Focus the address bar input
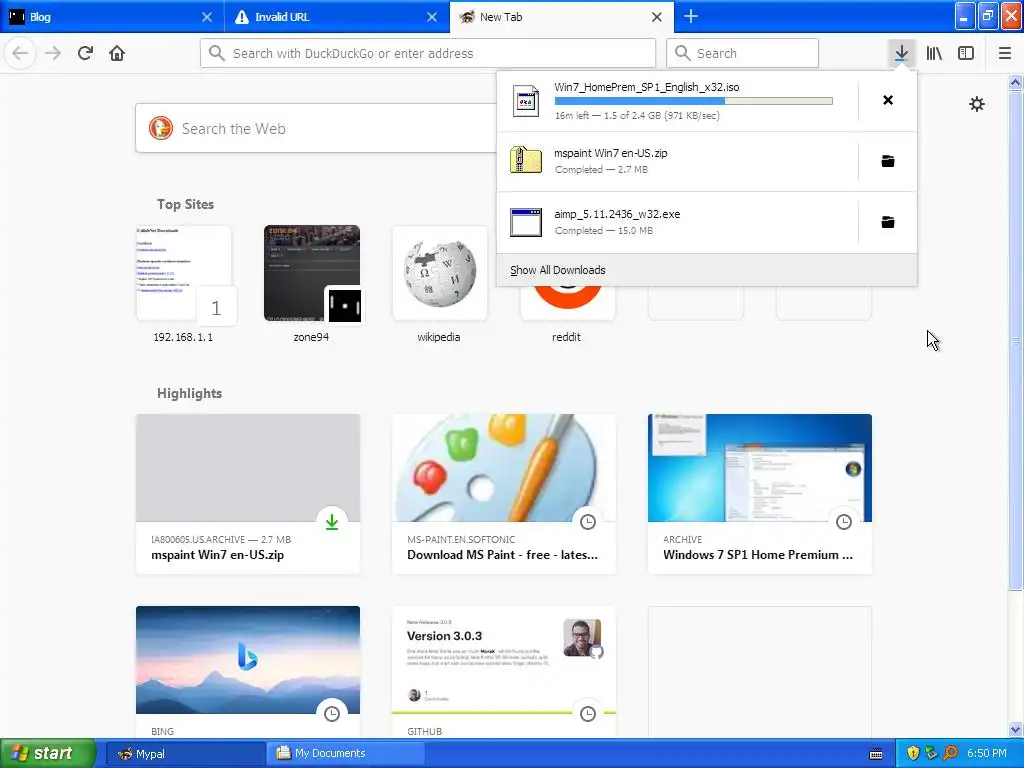1024x768 pixels. pos(428,53)
